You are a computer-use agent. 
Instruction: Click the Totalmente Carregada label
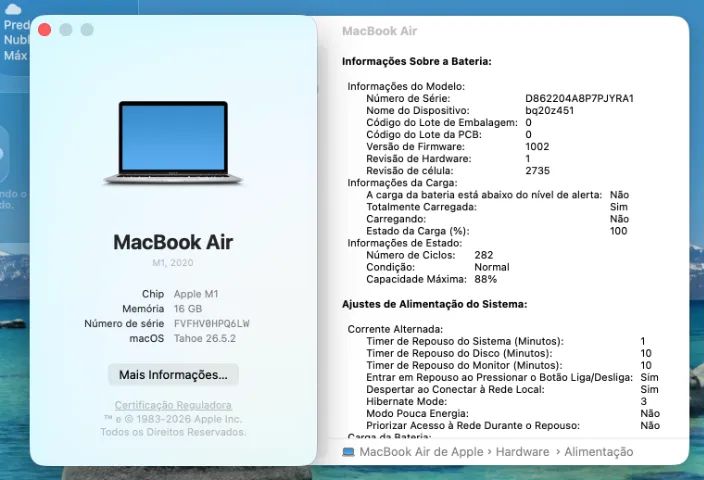[x=421, y=207]
